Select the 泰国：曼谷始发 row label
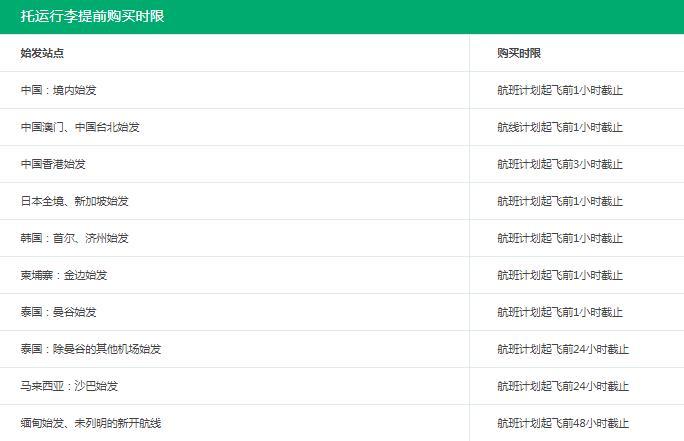 pos(58,312)
